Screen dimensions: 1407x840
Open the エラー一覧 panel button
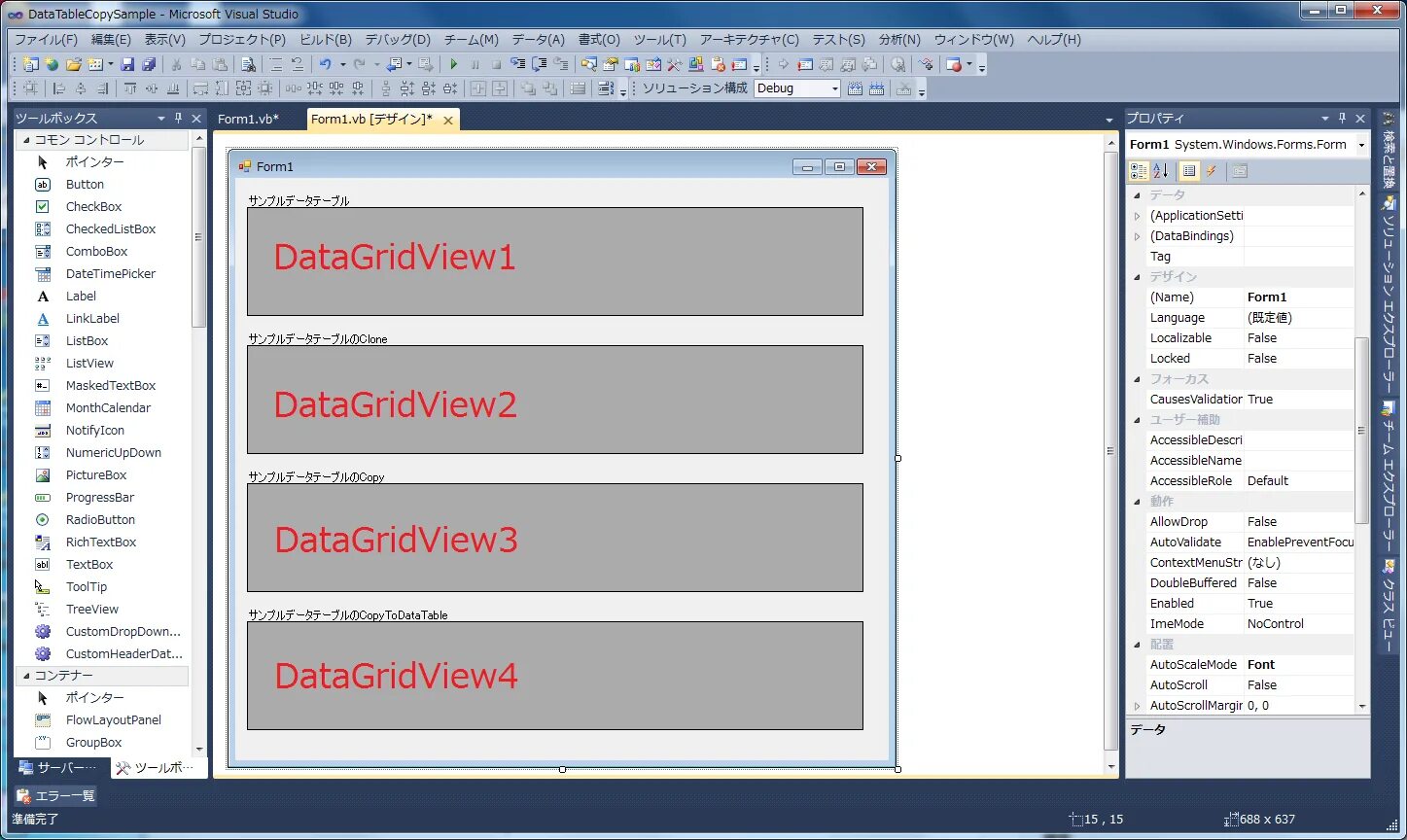click(x=55, y=795)
